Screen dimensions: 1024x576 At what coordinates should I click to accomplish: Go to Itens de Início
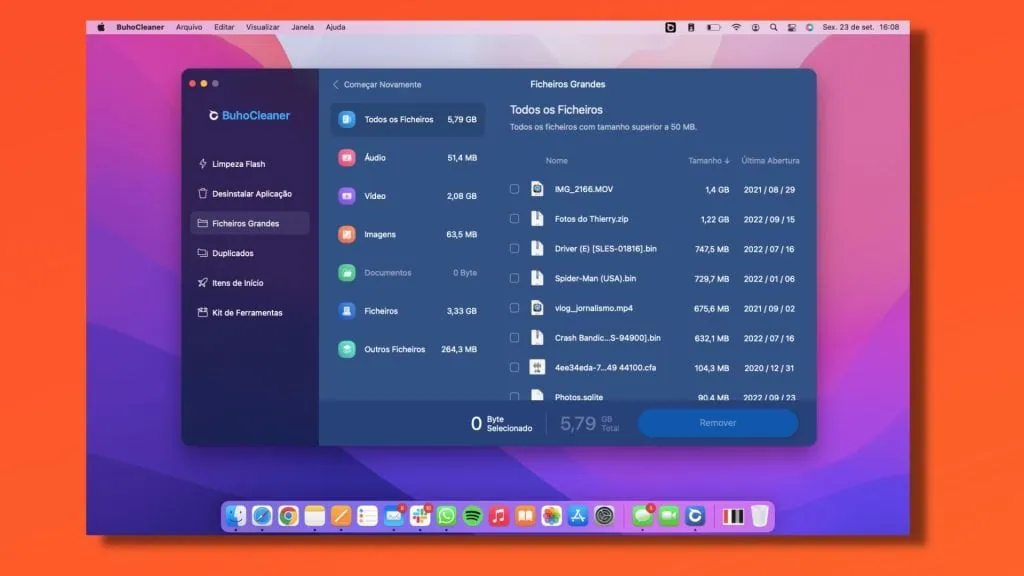237,283
